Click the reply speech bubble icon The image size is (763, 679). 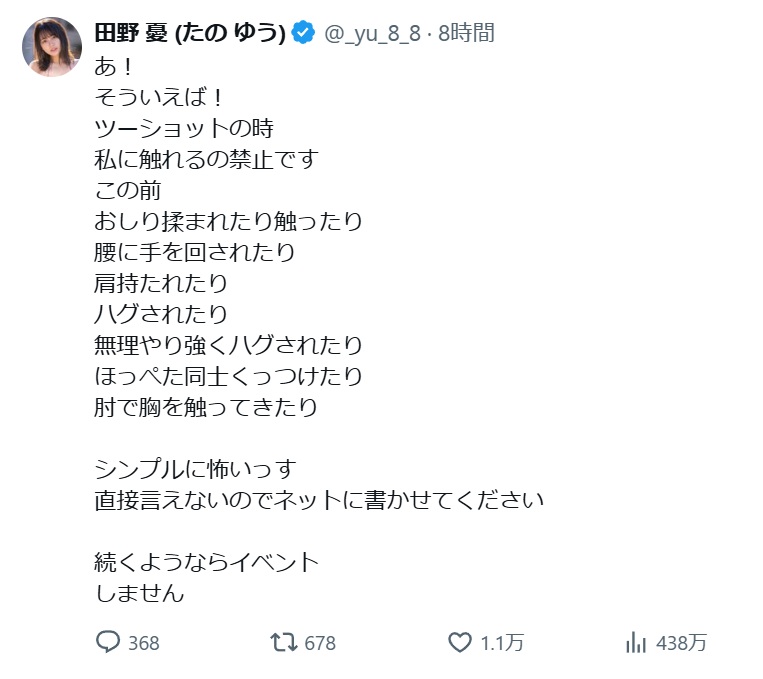tap(108, 642)
